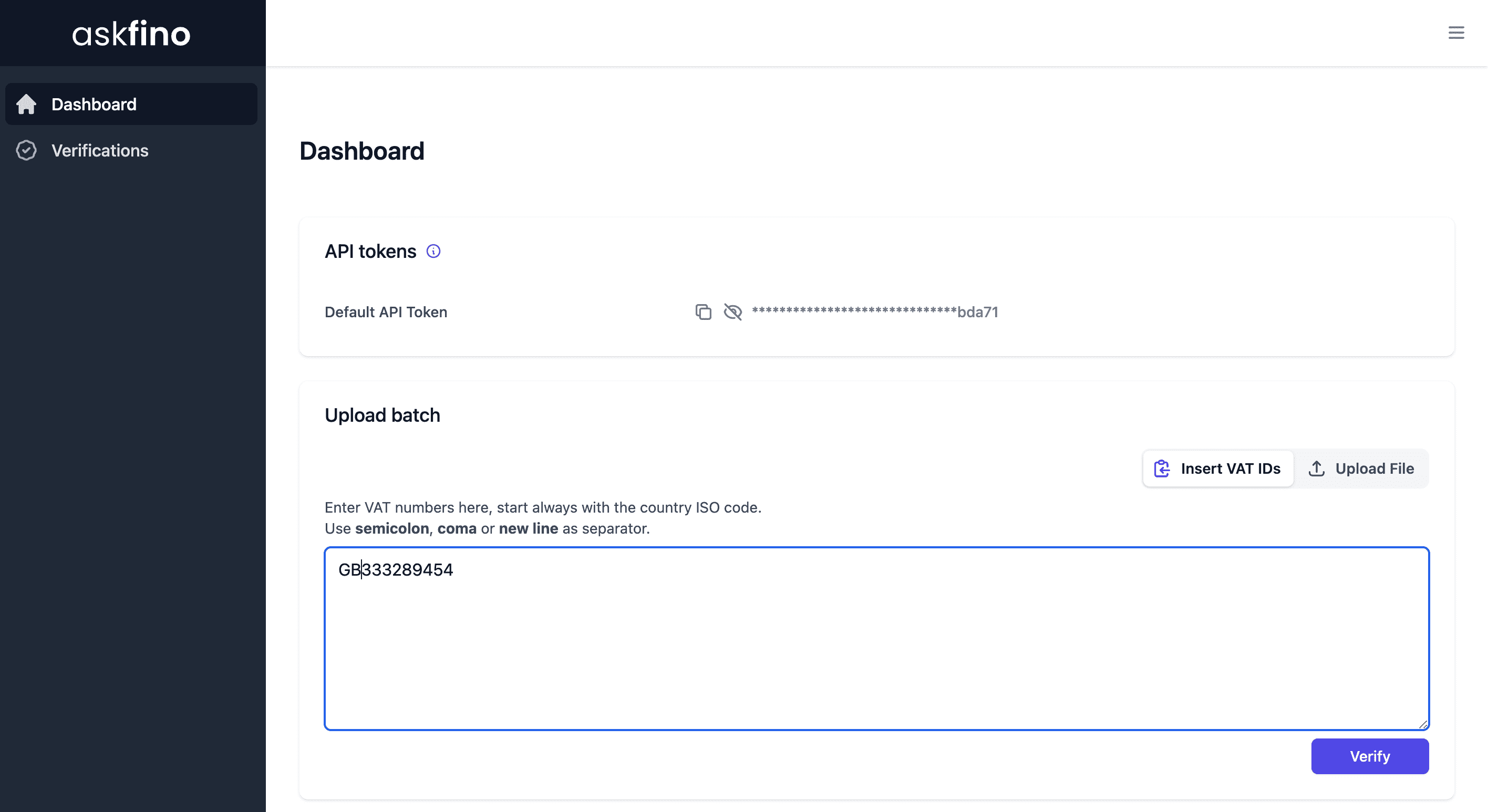Click the clipboard icon on Insert VAT IDs
Viewport: 1488px width, 812px height.
coord(1162,469)
